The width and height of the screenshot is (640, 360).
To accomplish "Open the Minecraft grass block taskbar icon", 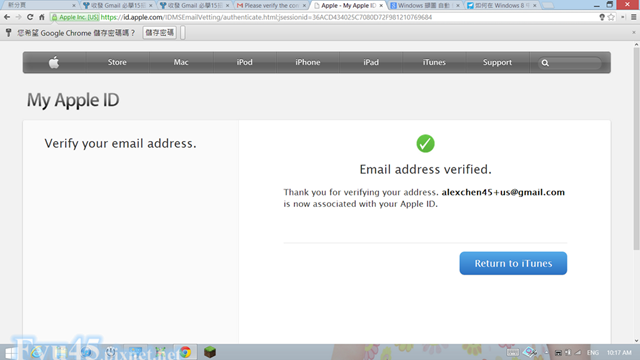I will click(x=210, y=352).
